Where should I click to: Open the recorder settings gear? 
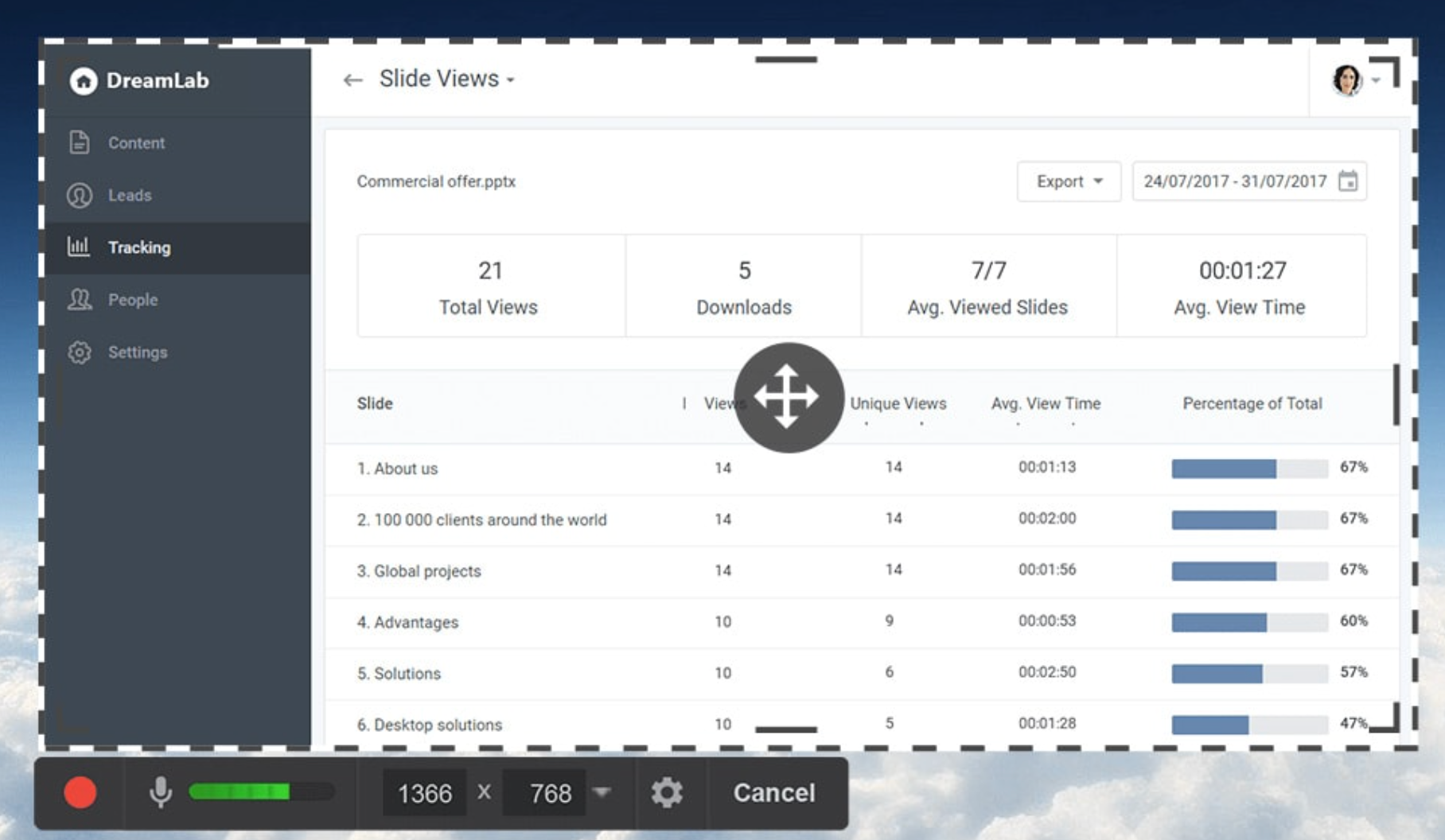[668, 792]
